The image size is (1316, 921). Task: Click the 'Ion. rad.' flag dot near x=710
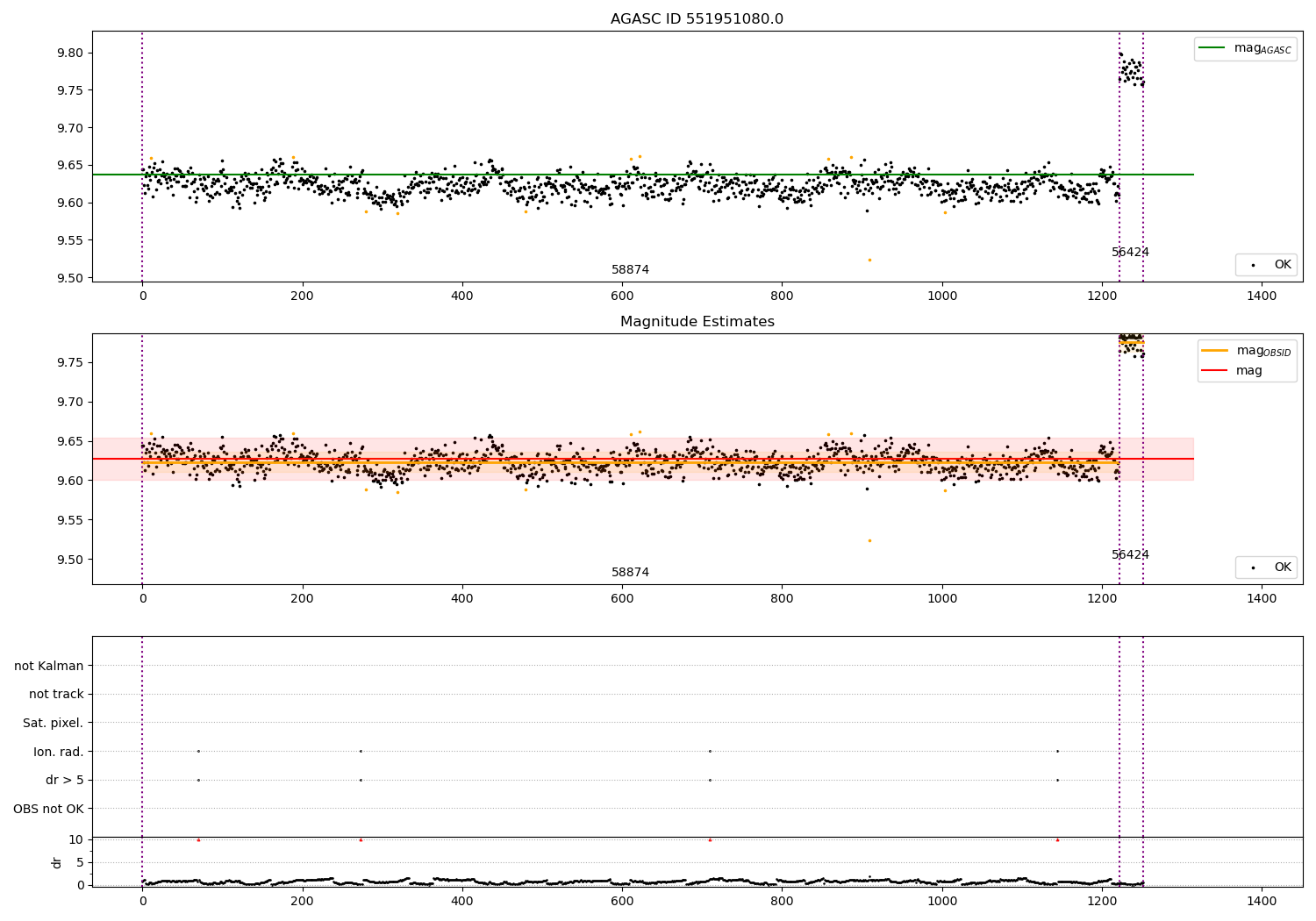coord(710,751)
